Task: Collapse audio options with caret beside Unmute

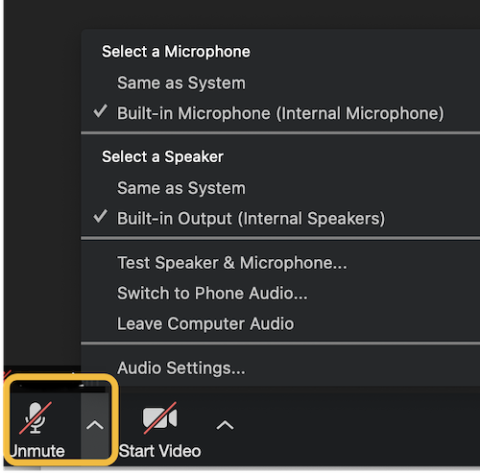Action: 95,425
